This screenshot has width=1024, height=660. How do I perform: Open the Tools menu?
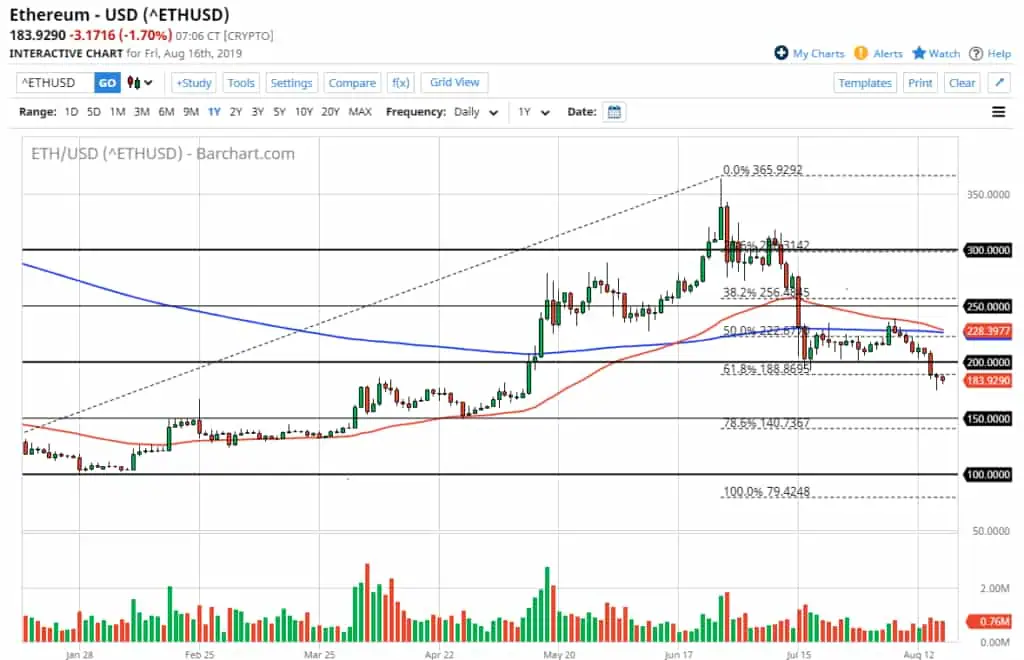pos(241,83)
